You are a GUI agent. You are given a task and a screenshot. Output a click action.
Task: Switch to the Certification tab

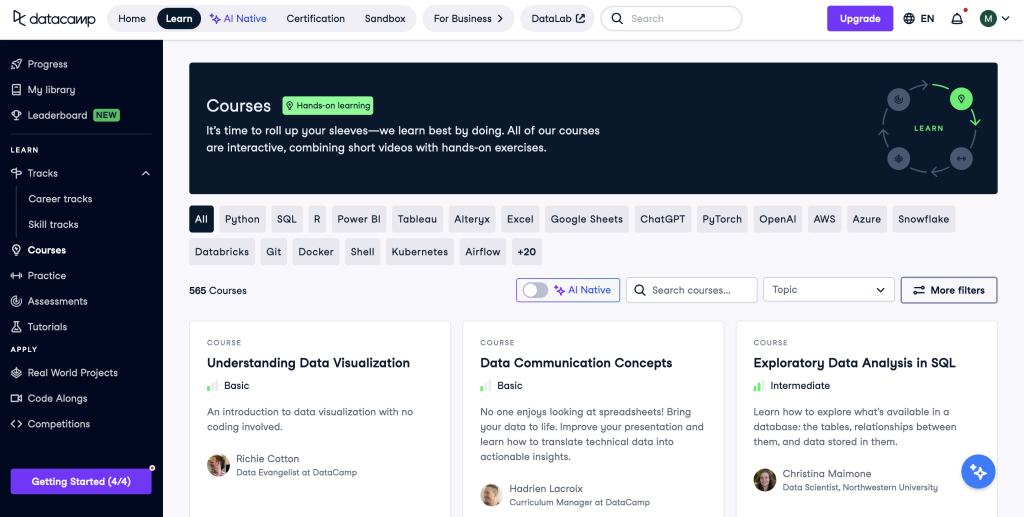pyautogui.click(x=315, y=18)
